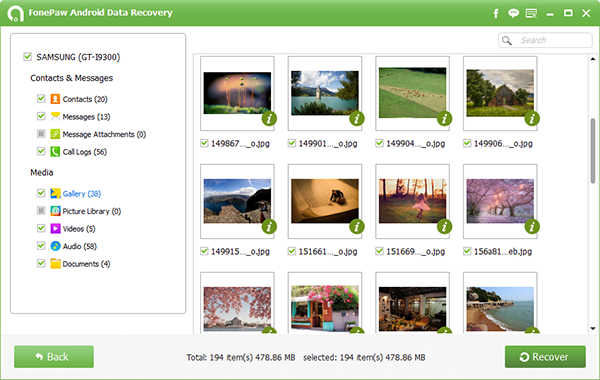Show info for photo 149915..._o.jpg
The height and width of the screenshot is (380, 600).
click(269, 227)
